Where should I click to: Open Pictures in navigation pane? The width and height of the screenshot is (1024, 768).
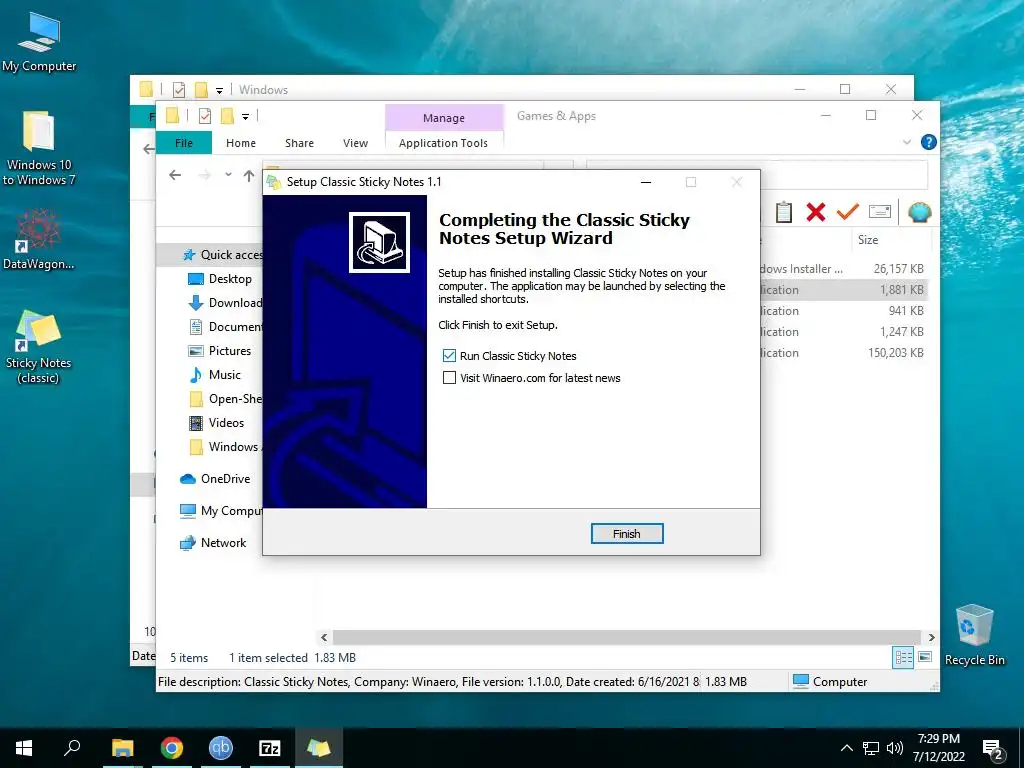click(x=220, y=351)
